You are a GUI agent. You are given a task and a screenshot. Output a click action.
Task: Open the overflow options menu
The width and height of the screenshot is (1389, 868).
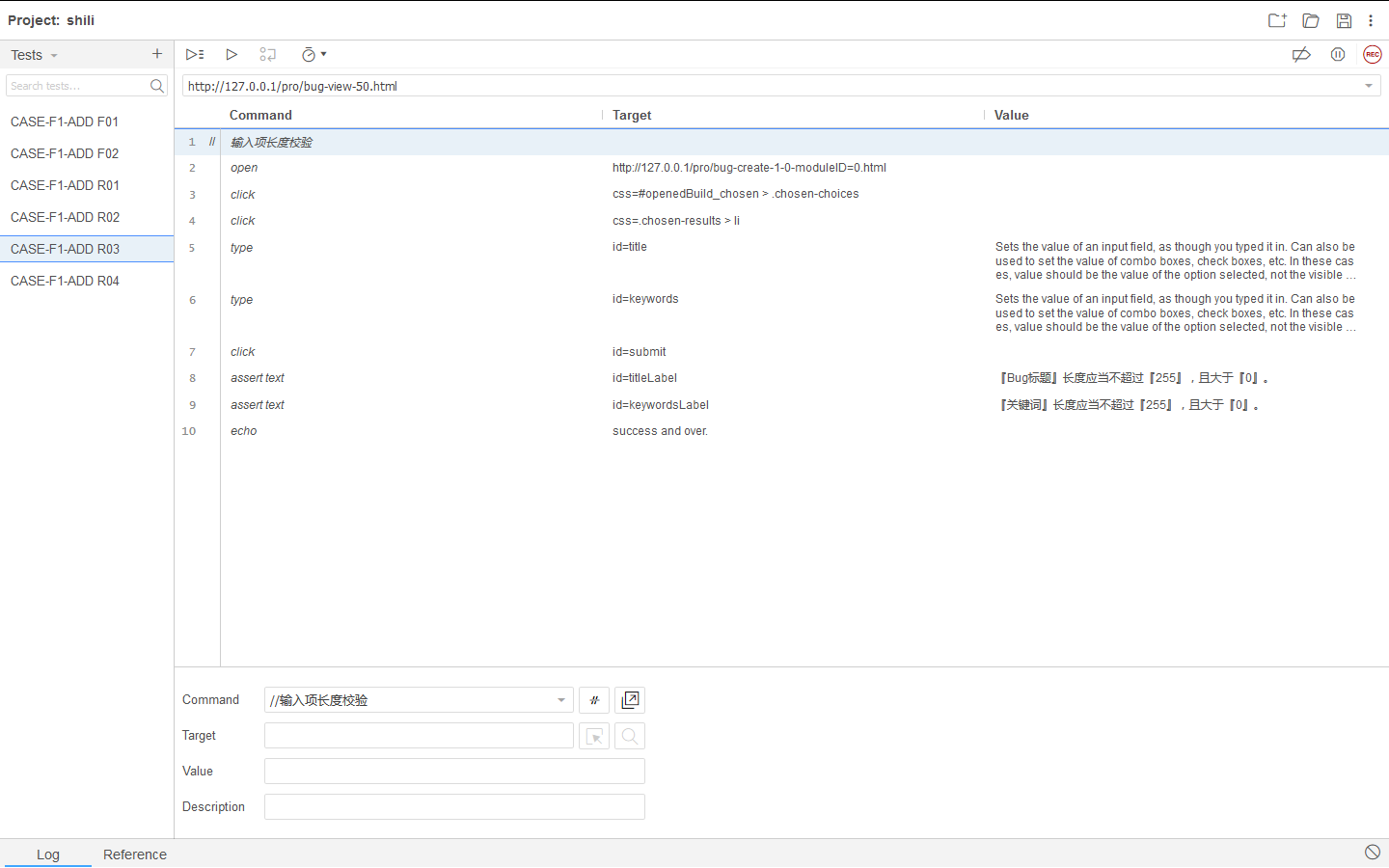(x=1371, y=19)
